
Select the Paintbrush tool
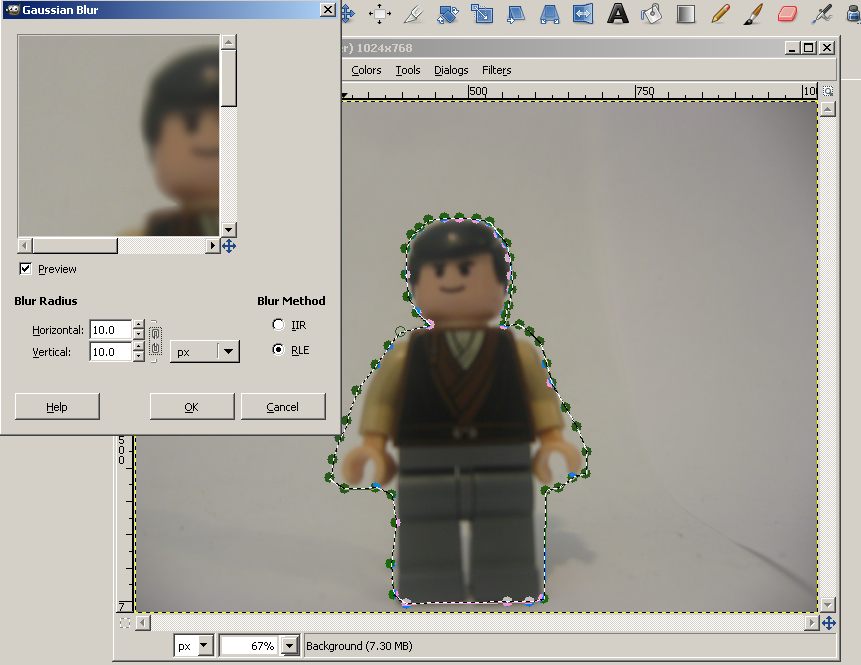point(754,14)
